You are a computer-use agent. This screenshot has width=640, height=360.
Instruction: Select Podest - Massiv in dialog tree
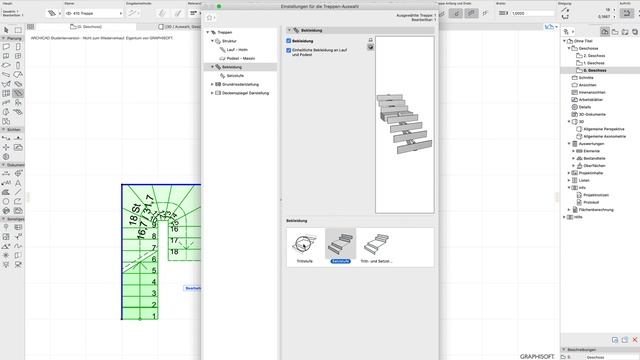point(240,58)
